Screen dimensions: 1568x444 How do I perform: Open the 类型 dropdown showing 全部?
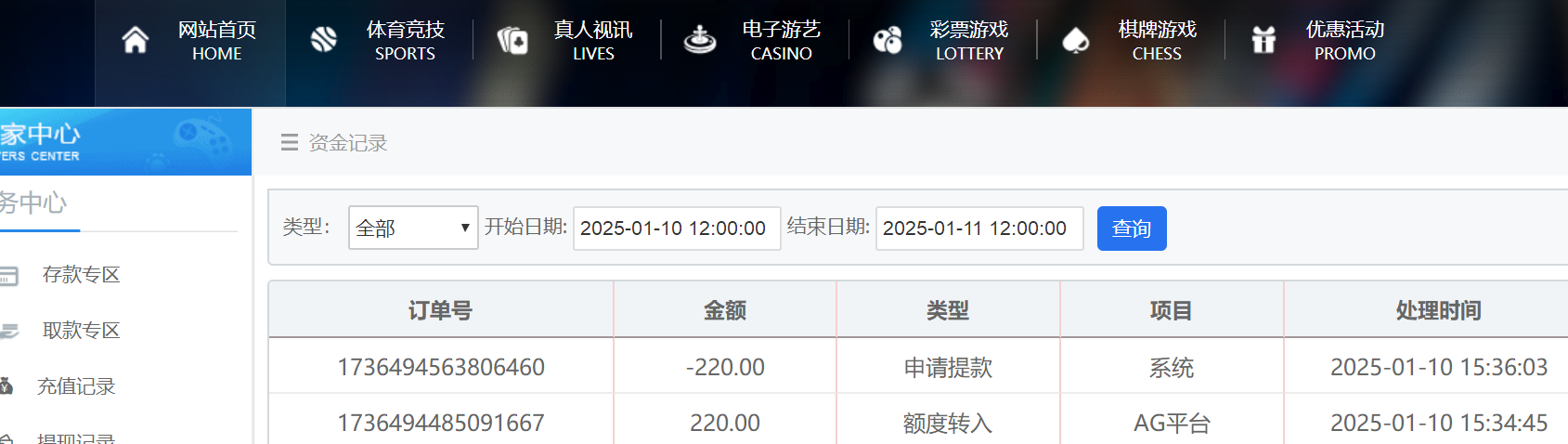click(413, 228)
